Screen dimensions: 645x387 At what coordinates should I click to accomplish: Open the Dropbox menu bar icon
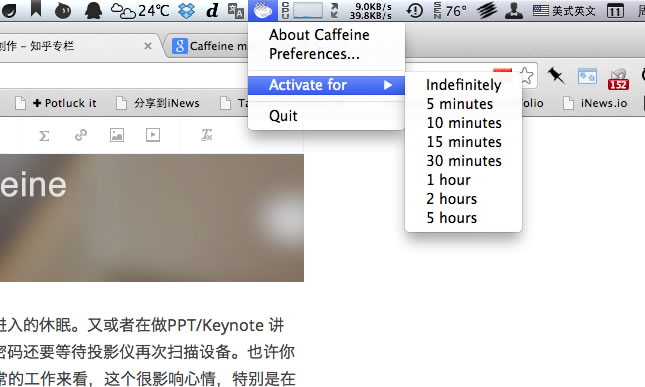[x=186, y=11]
